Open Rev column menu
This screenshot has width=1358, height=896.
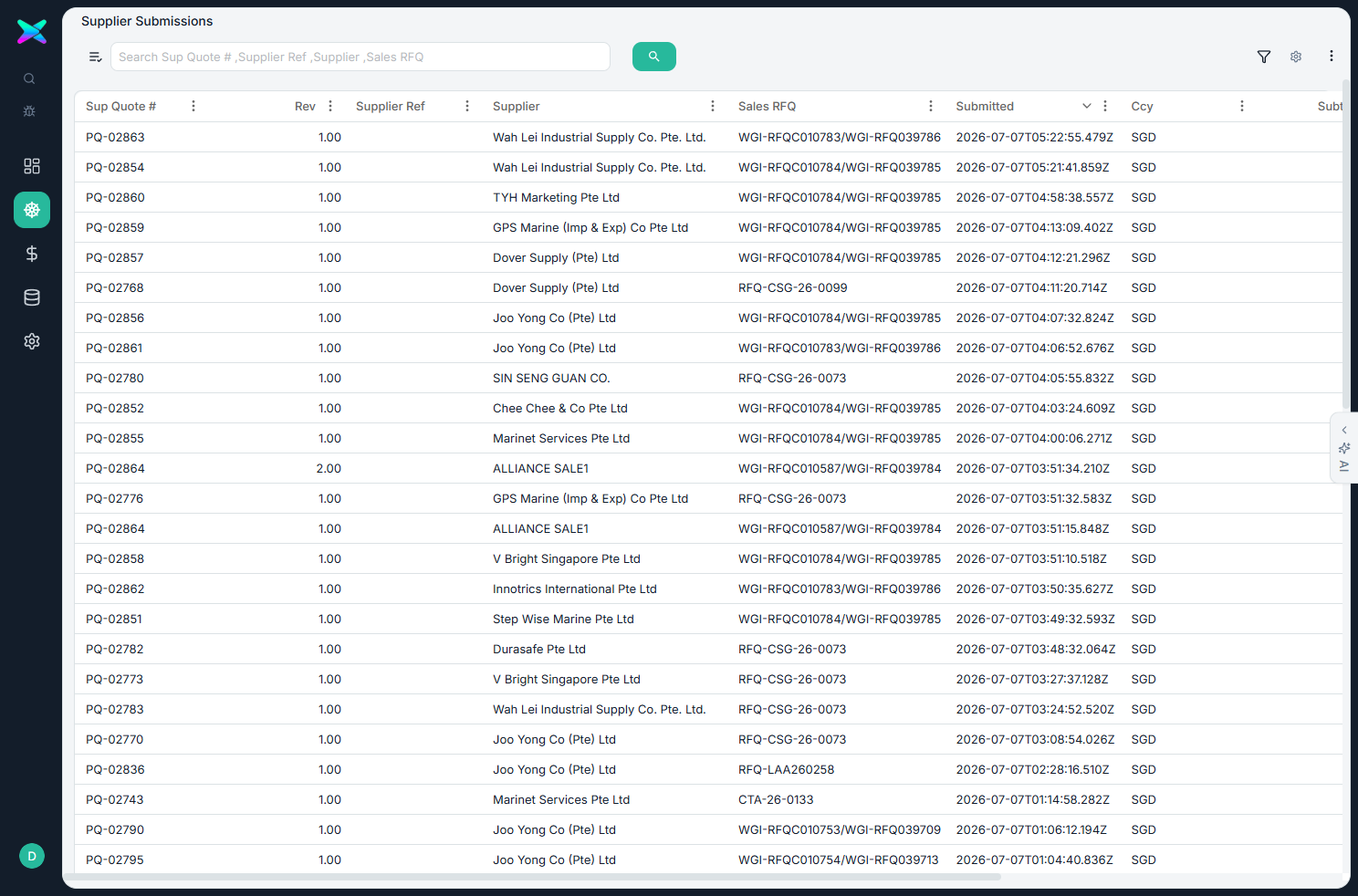(x=330, y=106)
